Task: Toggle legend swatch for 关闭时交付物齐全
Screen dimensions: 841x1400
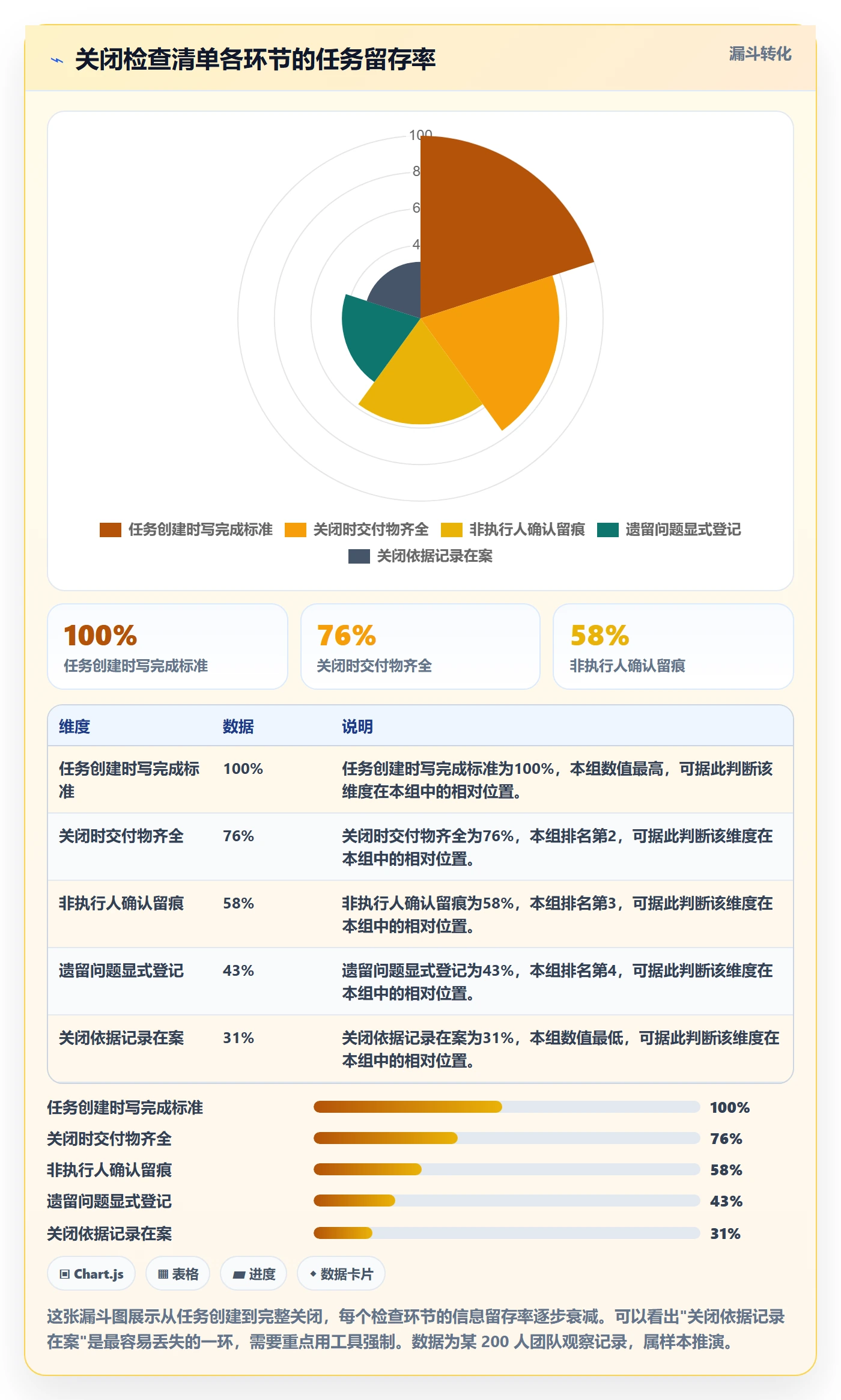Action: click(x=296, y=529)
